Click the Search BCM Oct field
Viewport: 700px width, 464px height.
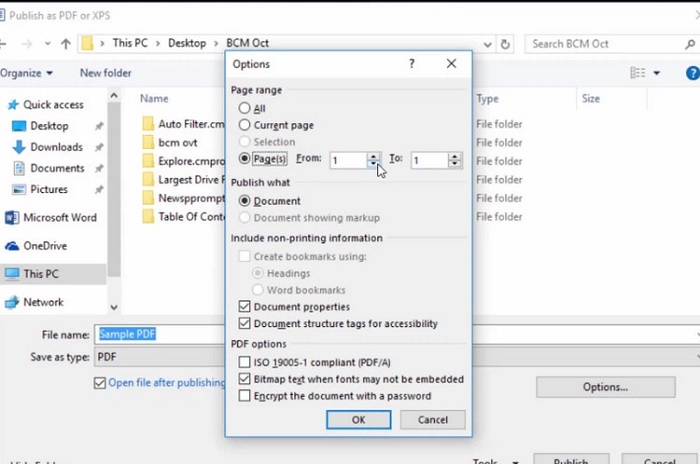605,44
